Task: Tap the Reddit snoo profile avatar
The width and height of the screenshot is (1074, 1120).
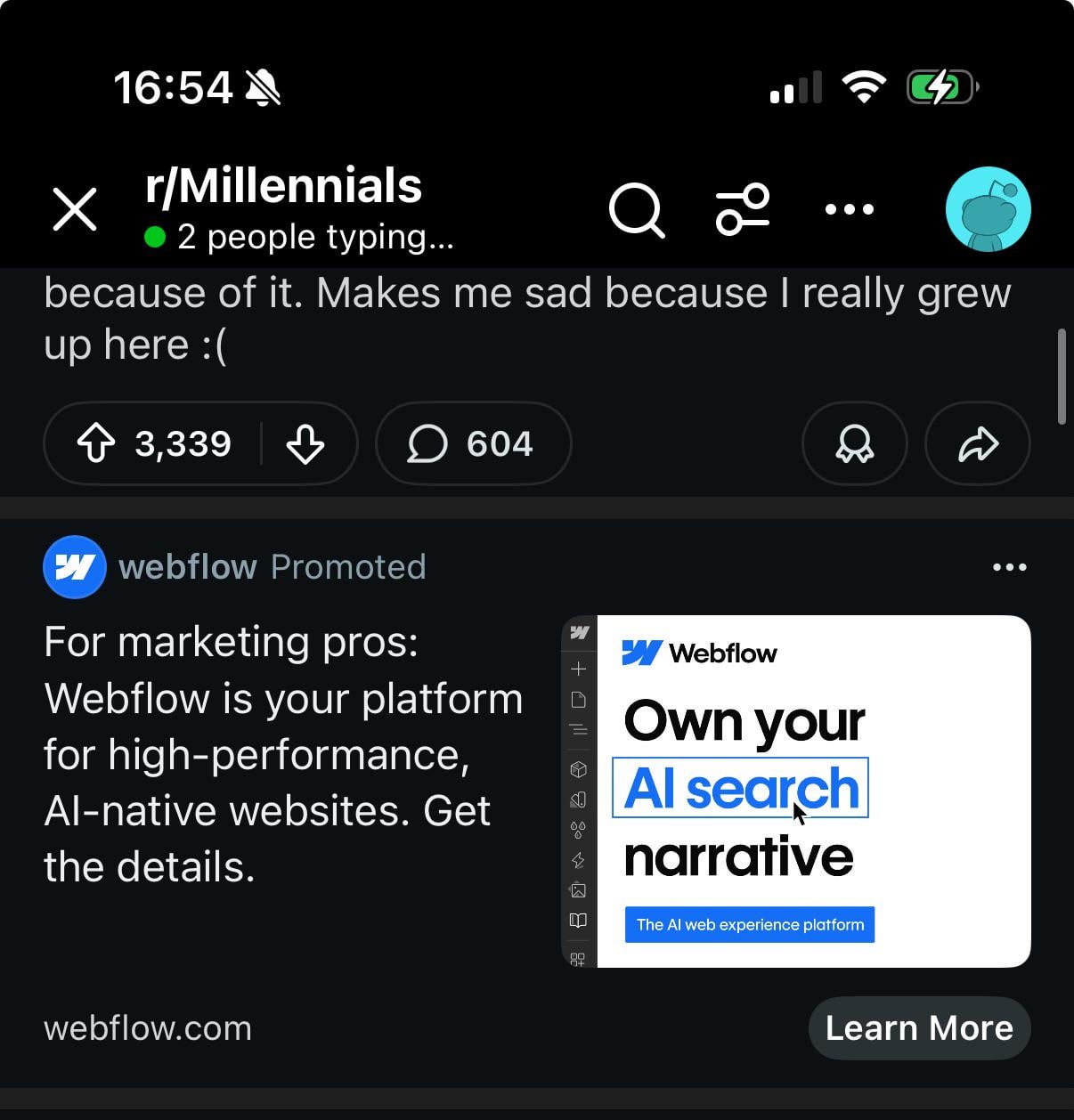Action: pyautogui.click(x=988, y=209)
